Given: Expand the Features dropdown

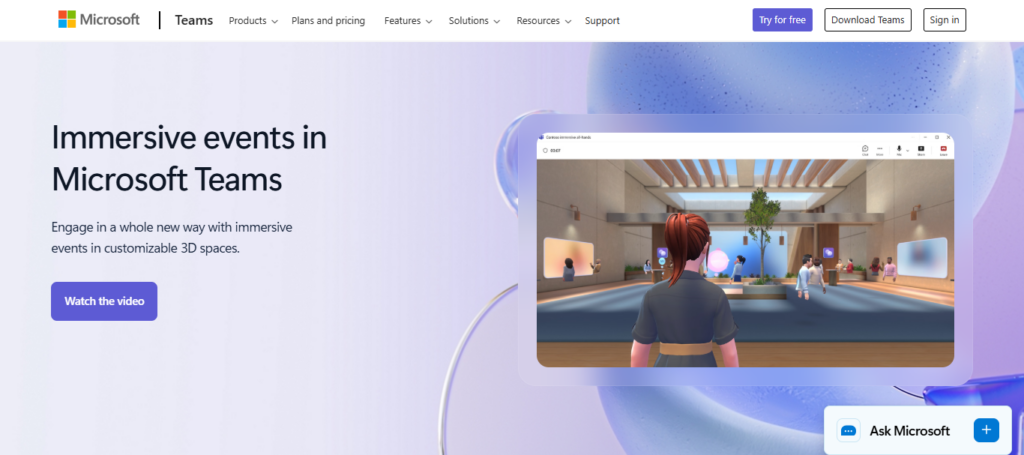Looking at the screenshot, I should [x=408, y=21].
